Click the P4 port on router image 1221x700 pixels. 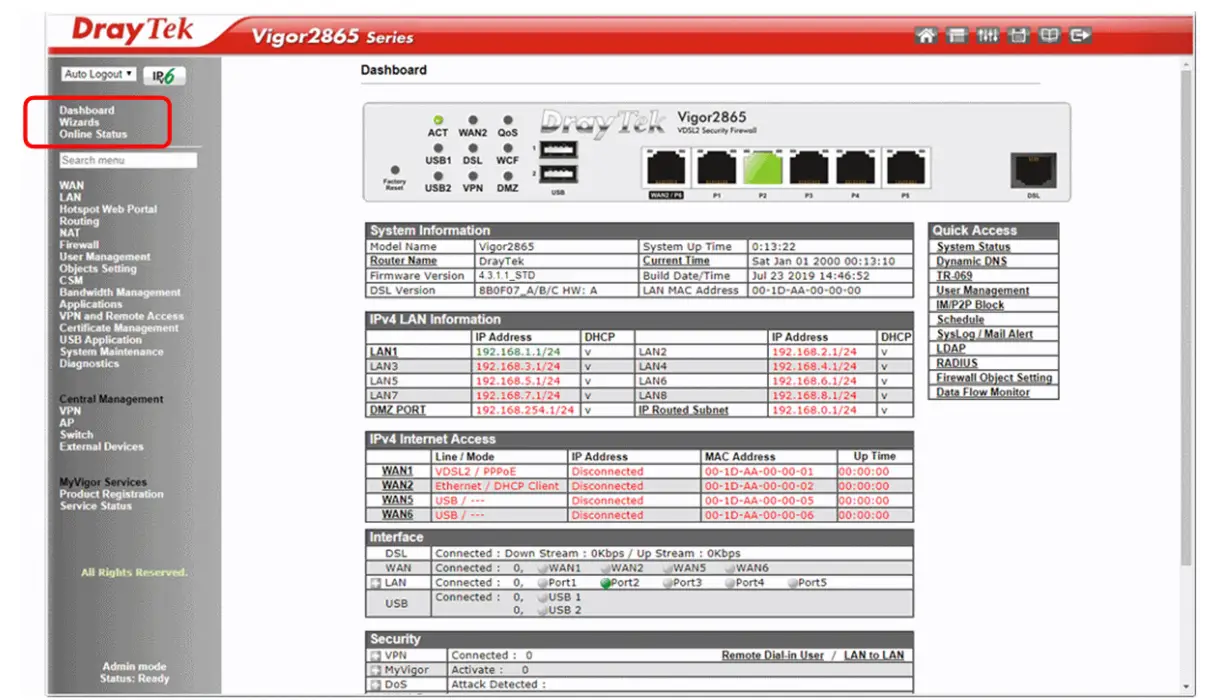click(x=856, y=168)
